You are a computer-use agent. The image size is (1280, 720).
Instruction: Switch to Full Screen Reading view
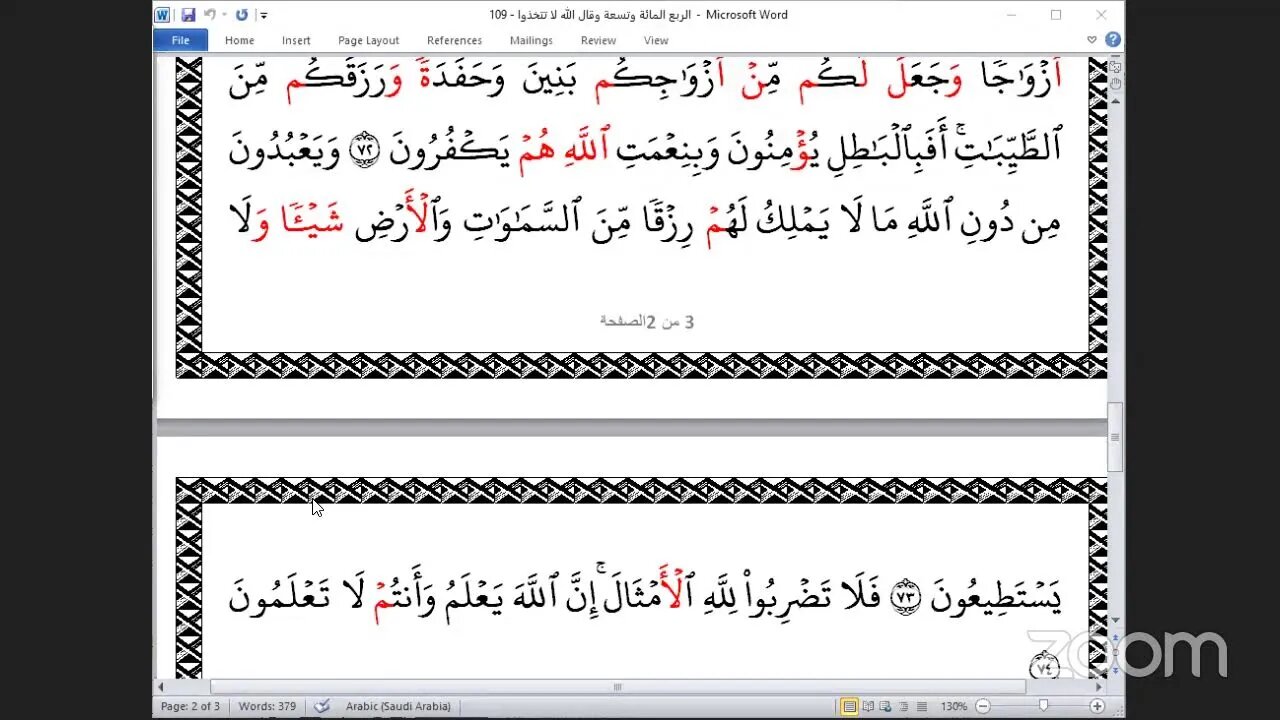click(x=867, y=706)
